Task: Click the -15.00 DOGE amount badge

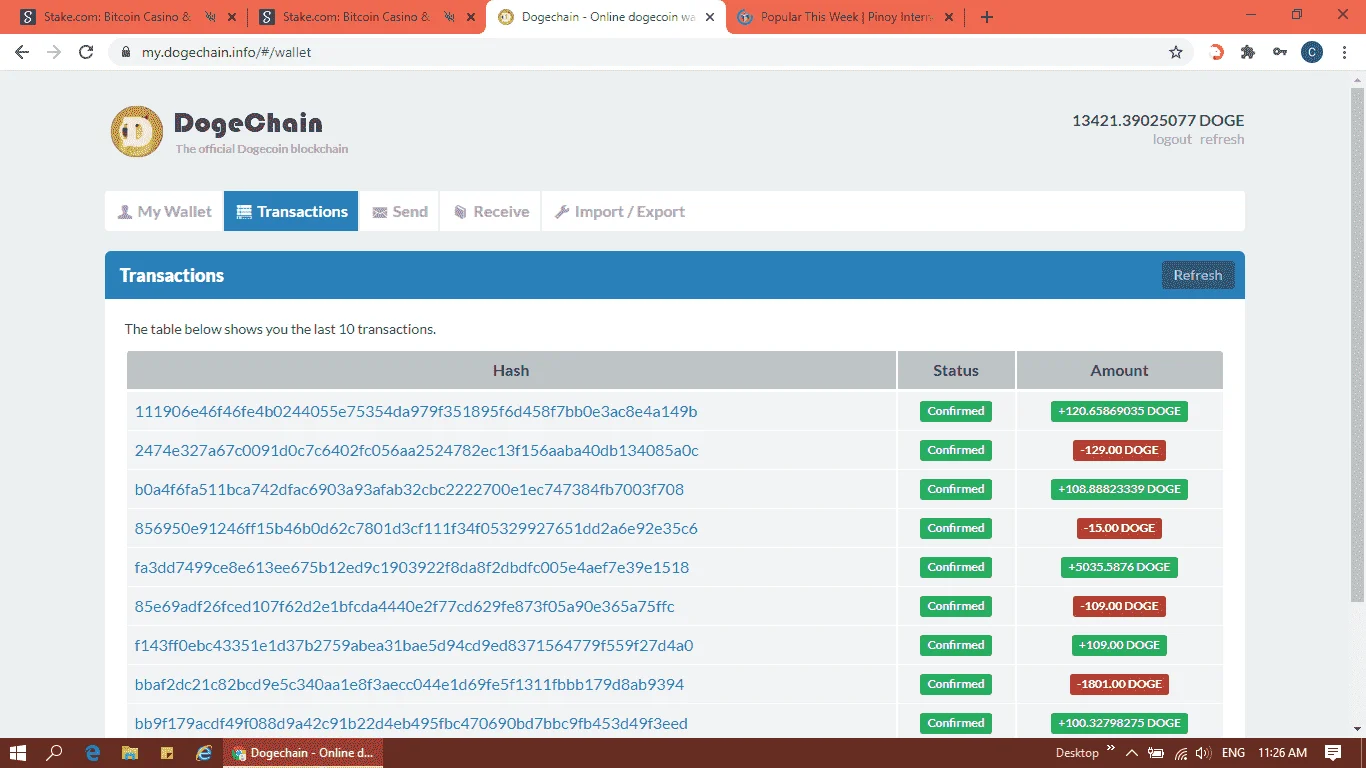Action: click(1119, 528)
